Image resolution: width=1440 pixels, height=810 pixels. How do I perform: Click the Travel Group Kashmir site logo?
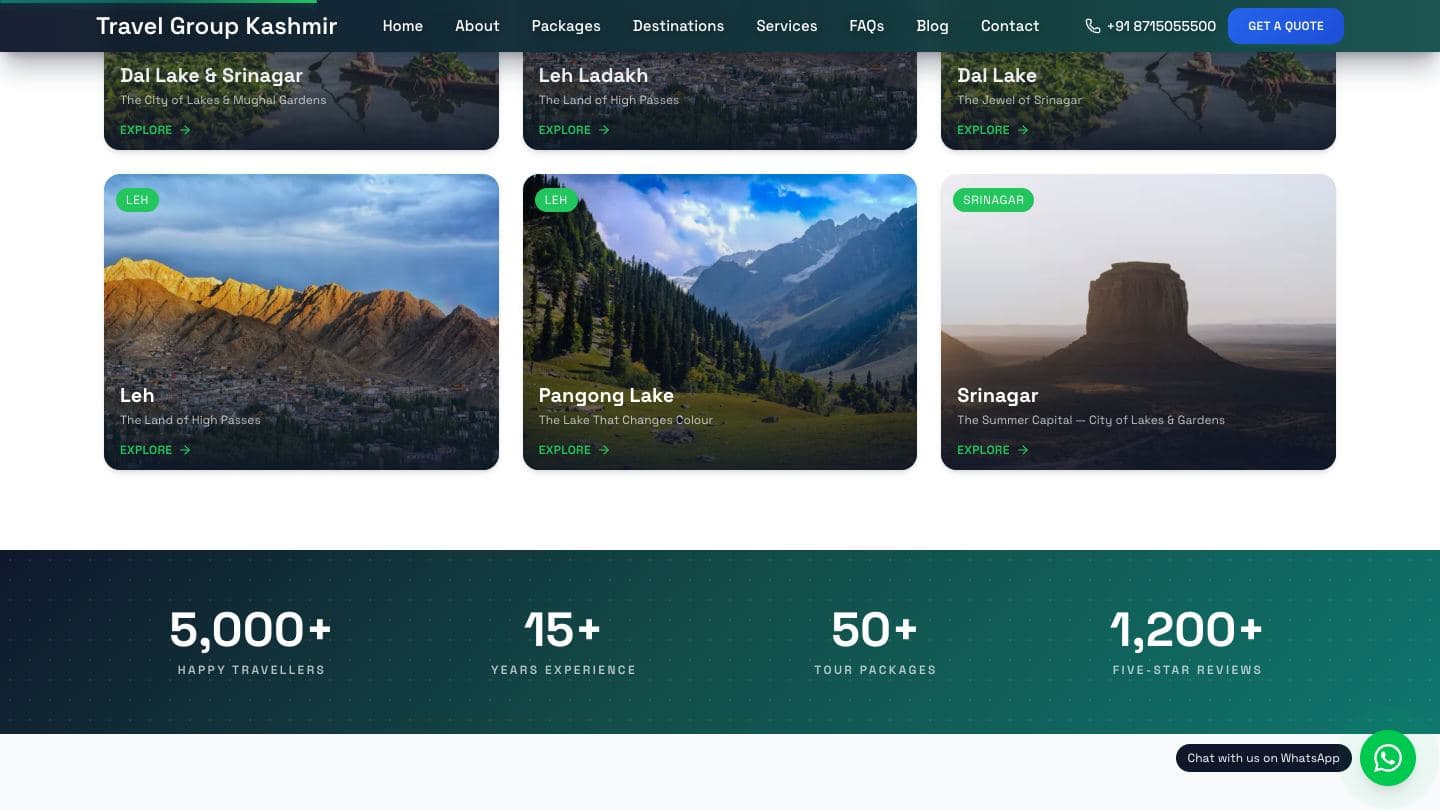point(217,26)
